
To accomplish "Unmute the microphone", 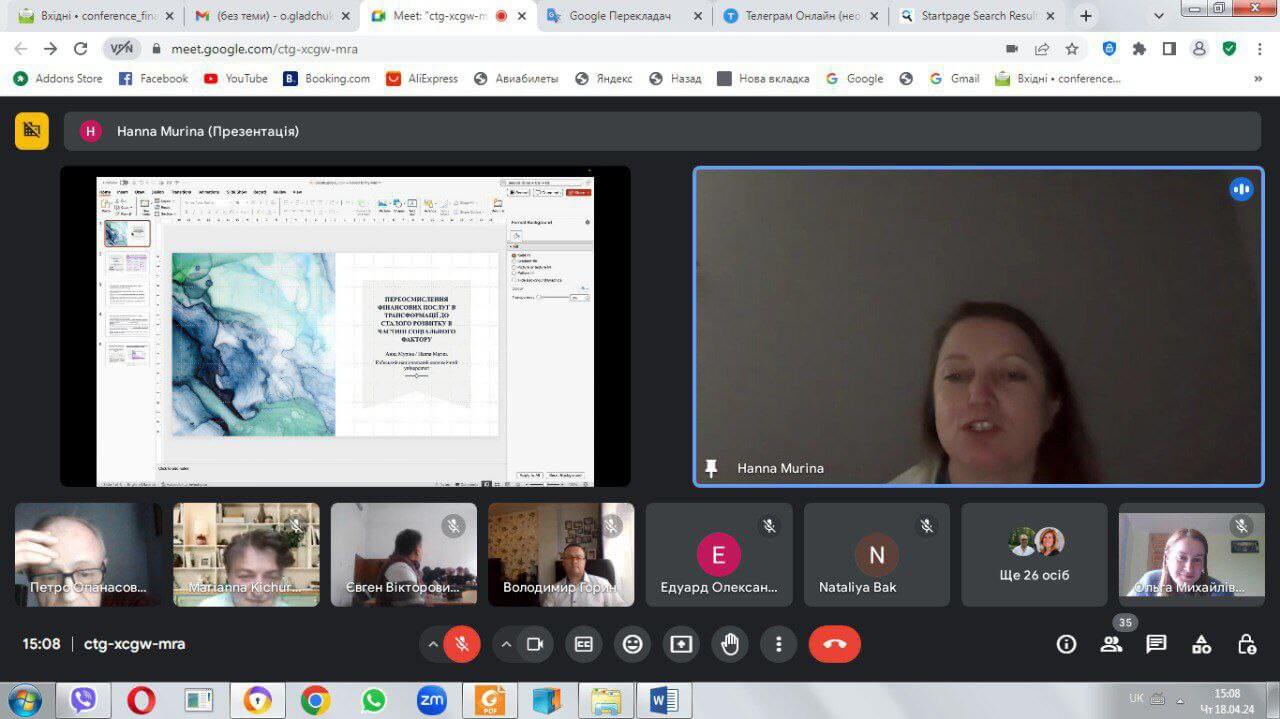I will [x=462, y=645].
